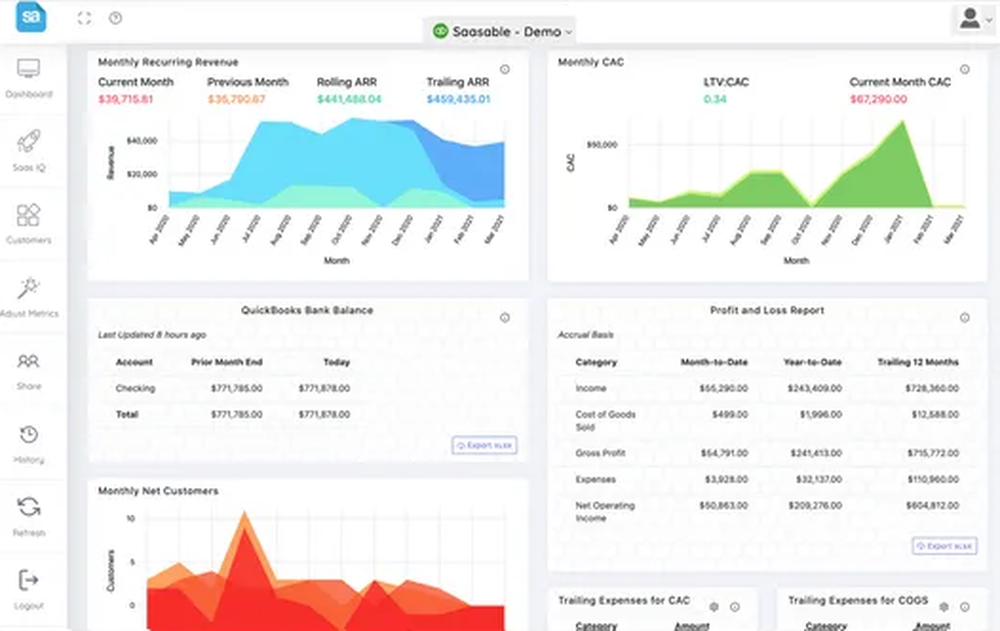Viewport: 1000px width, 631px height.
Task: Open info icon on Profit and Loss Report
Action: point(964,317)
